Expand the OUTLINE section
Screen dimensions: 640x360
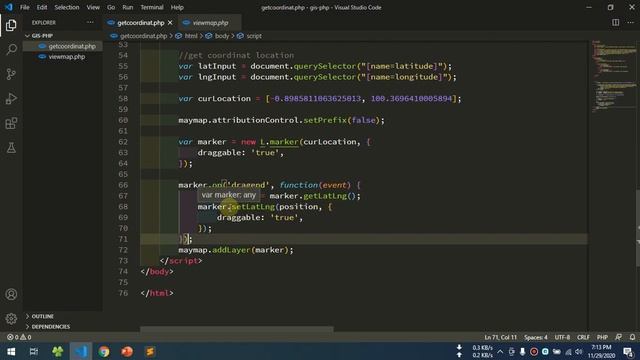(x=42, y=316)
